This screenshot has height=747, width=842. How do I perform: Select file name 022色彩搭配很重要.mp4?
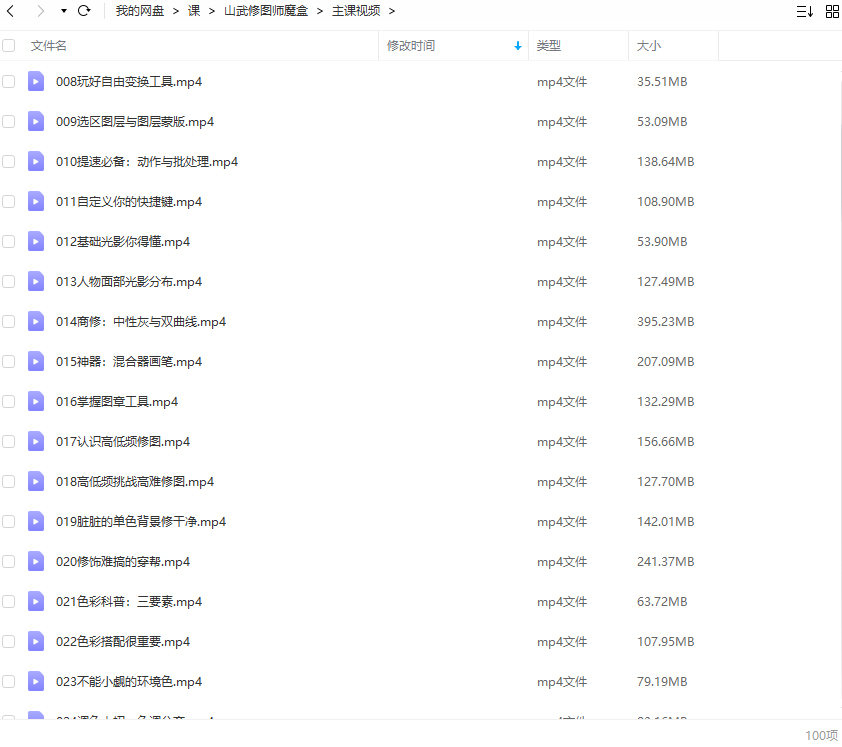tap(123, 642)
